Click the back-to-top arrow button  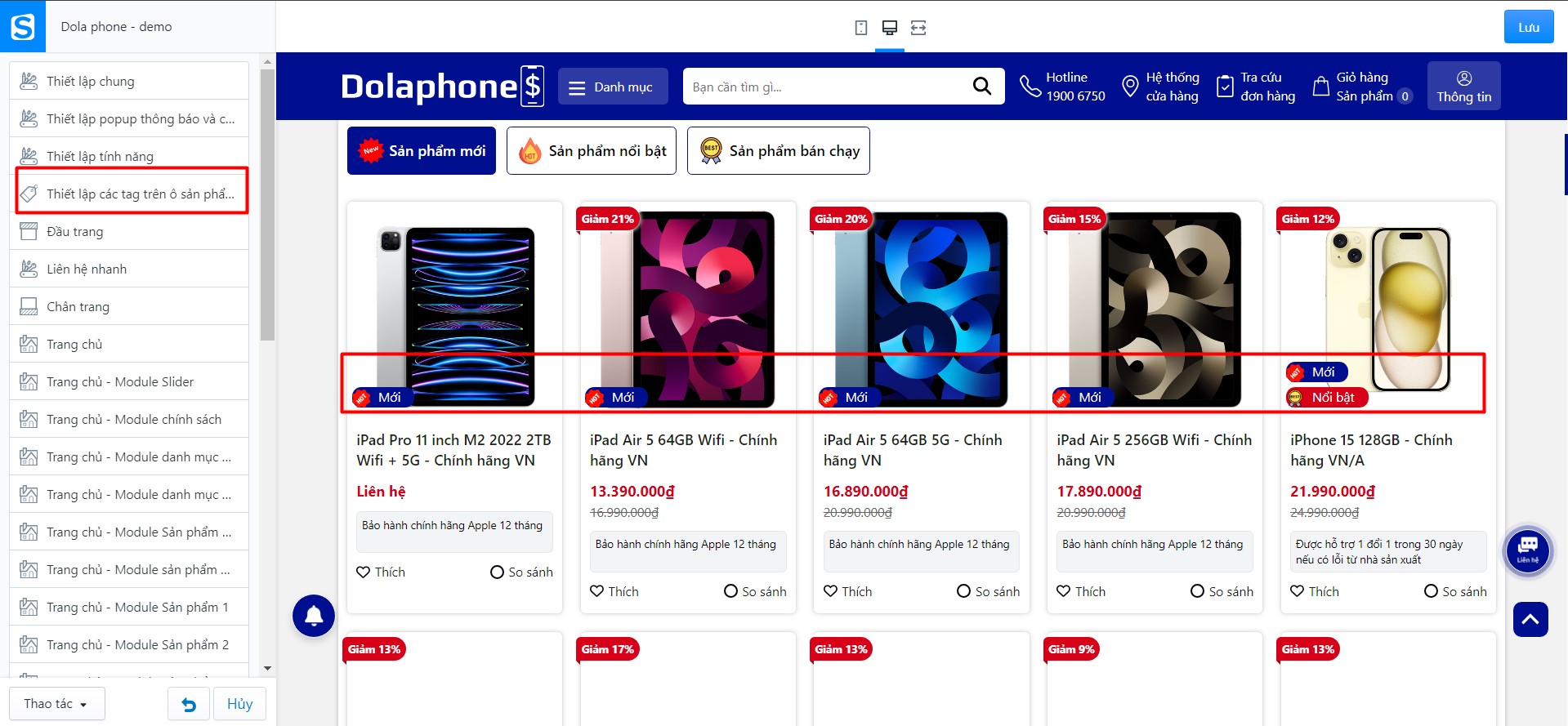(1530, 619)
